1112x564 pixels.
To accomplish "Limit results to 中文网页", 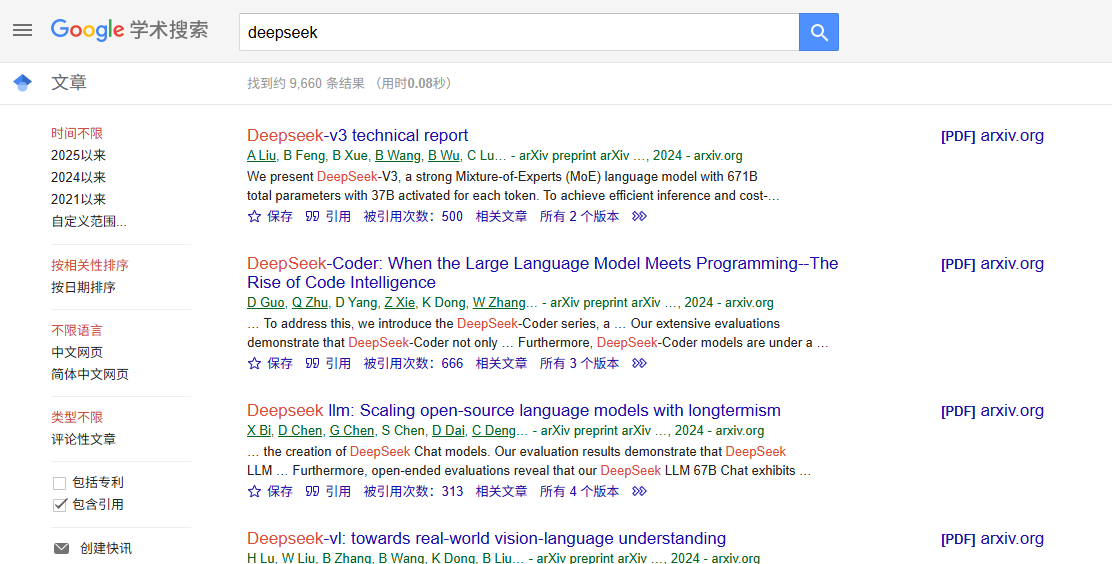I will (x=77, y=353).
